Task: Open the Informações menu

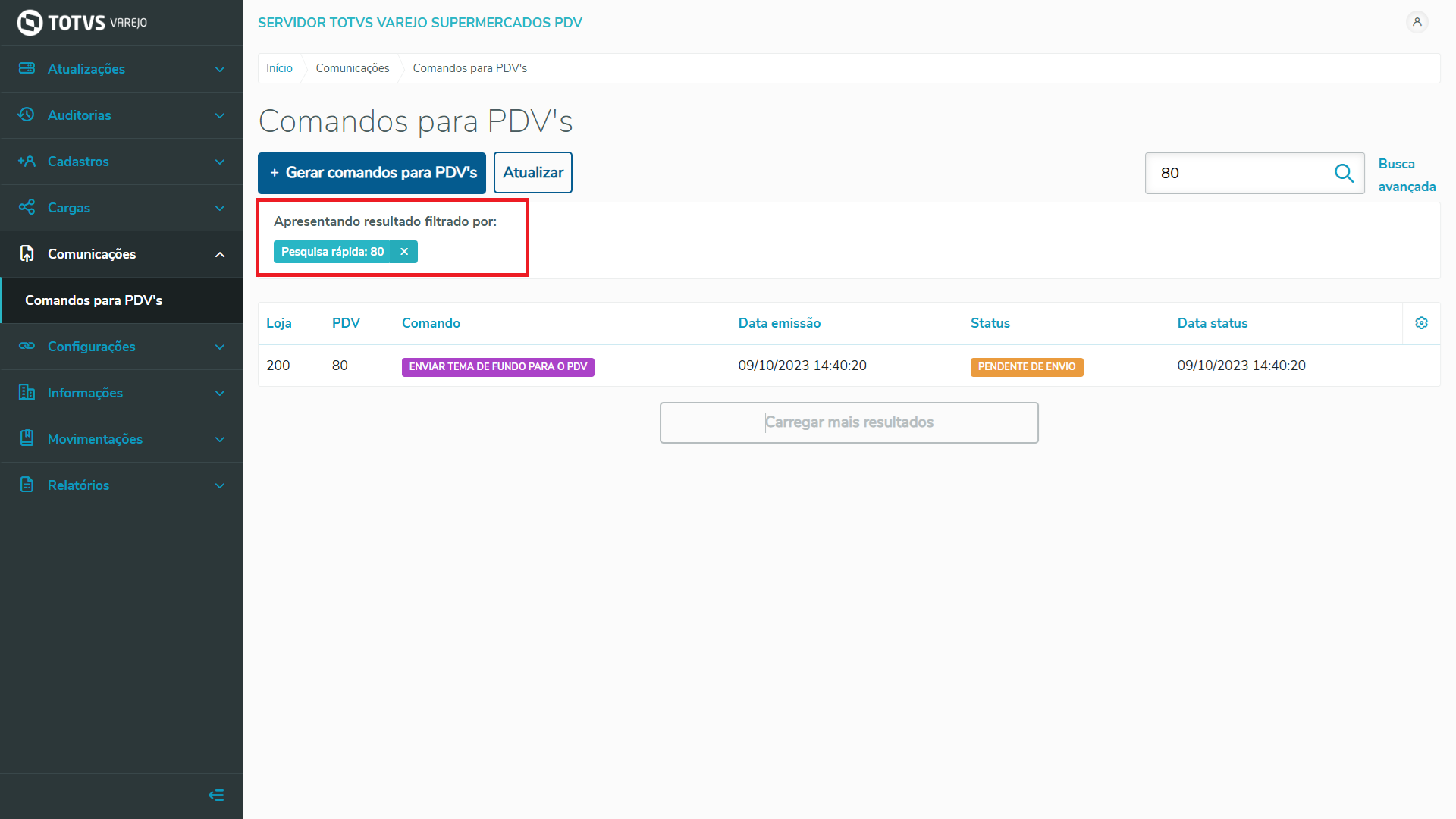Action: click(x=85, y=393)
